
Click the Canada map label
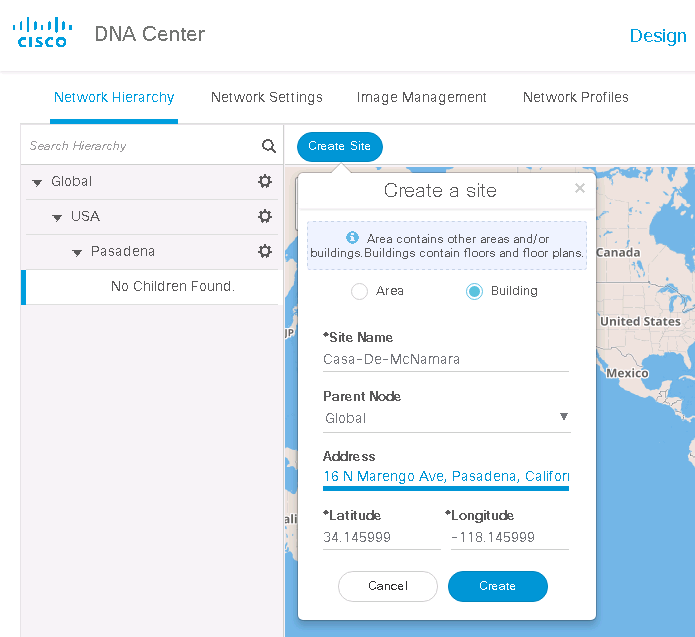click(x=618, y=253)
